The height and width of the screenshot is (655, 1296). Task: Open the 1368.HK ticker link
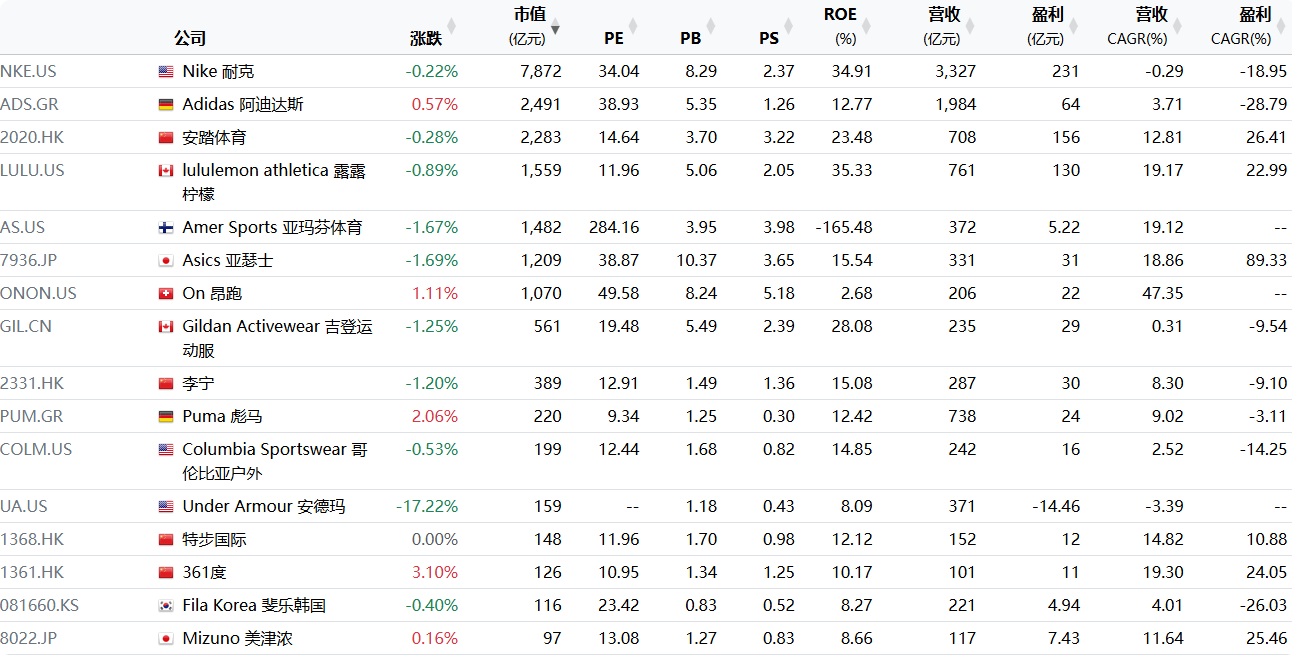pos(32,540)
